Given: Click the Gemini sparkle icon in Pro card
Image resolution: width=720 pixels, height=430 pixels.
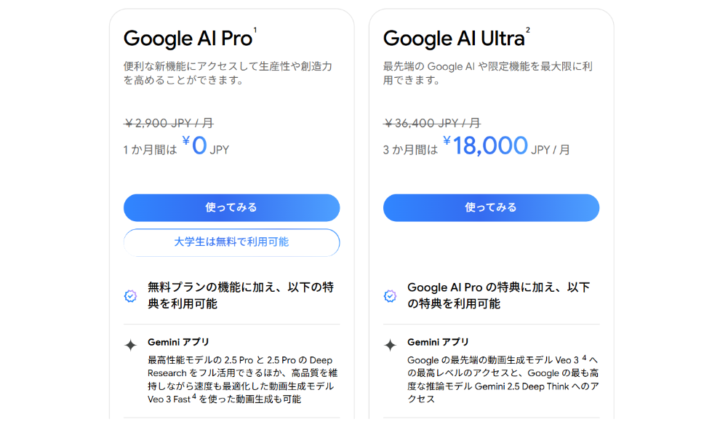Looking at the screenshot, I should [130, 345].
